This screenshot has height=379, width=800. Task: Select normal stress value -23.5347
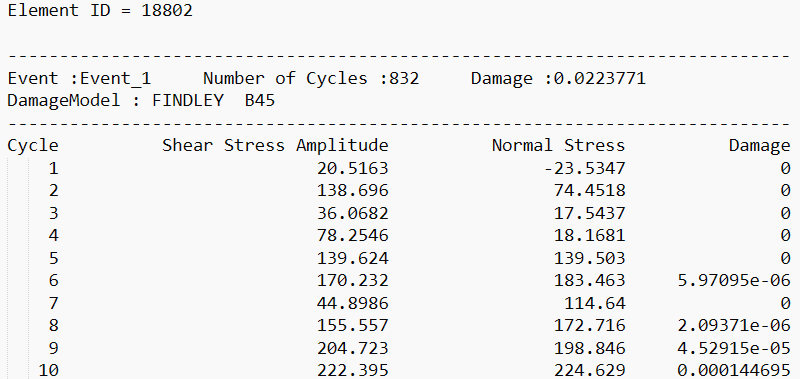coord(584,168)
